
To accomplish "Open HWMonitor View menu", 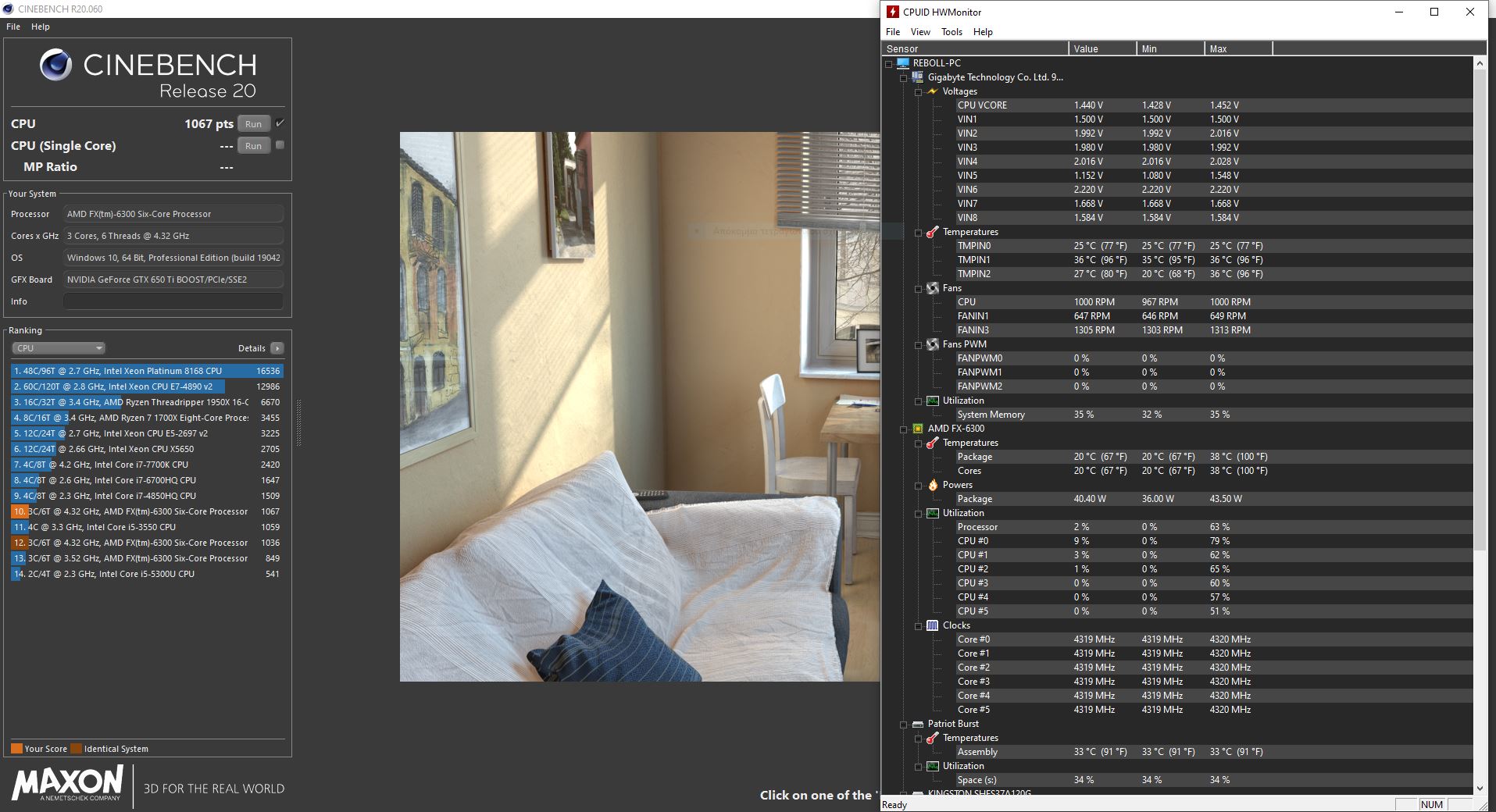I will [x=920, y=32].
